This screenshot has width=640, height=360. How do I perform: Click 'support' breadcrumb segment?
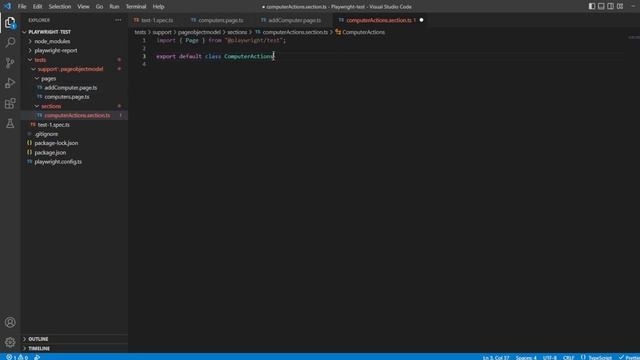click(x=162, y=32)
